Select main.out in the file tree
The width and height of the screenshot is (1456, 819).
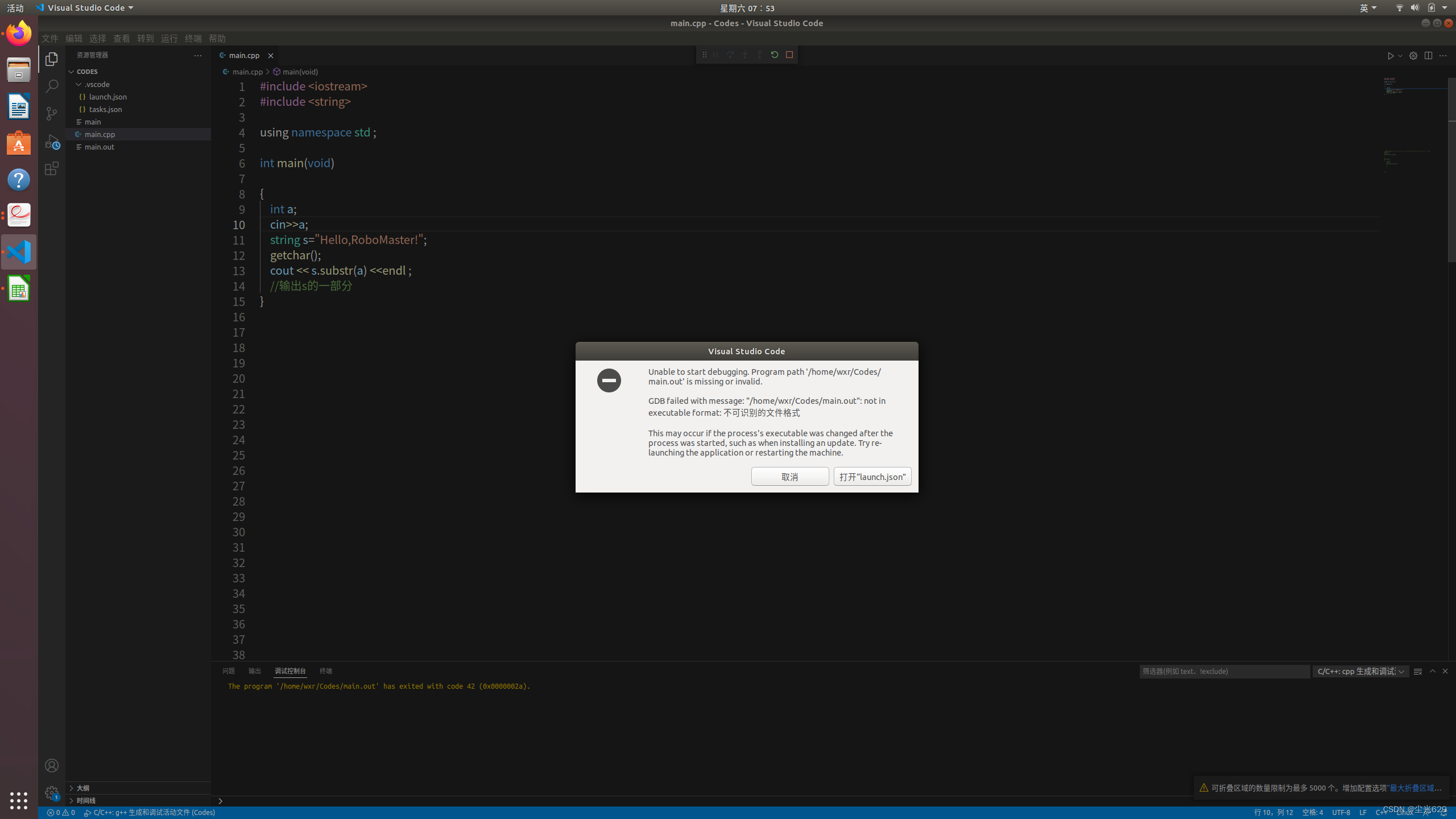click(139, 147)
